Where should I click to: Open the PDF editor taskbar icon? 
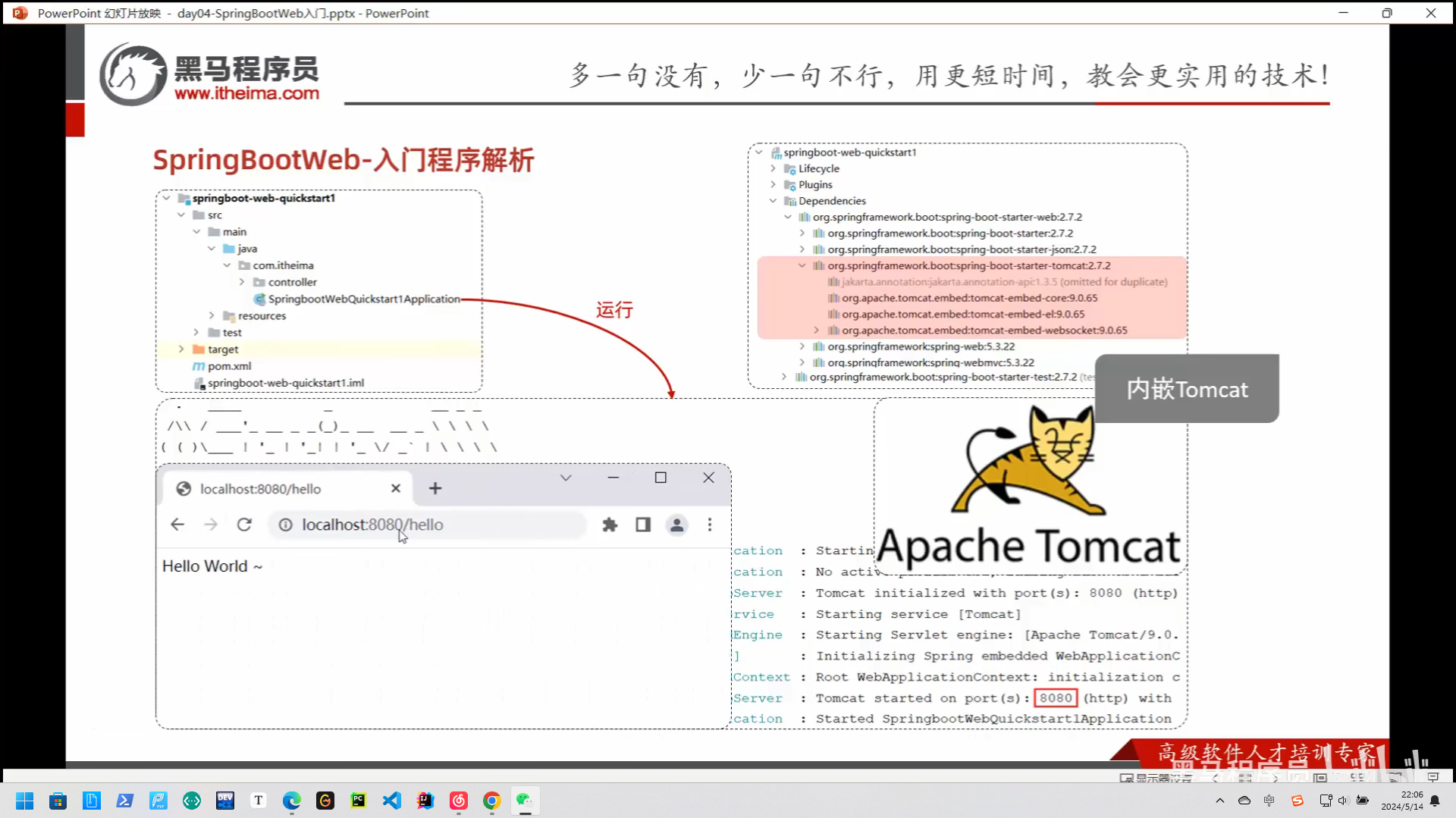158,801
